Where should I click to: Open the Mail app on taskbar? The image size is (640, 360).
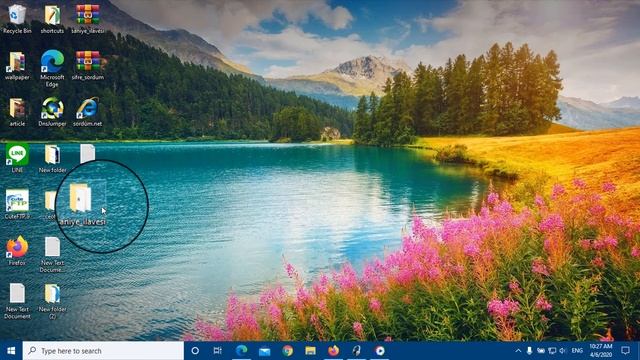(x=264, y=351)
